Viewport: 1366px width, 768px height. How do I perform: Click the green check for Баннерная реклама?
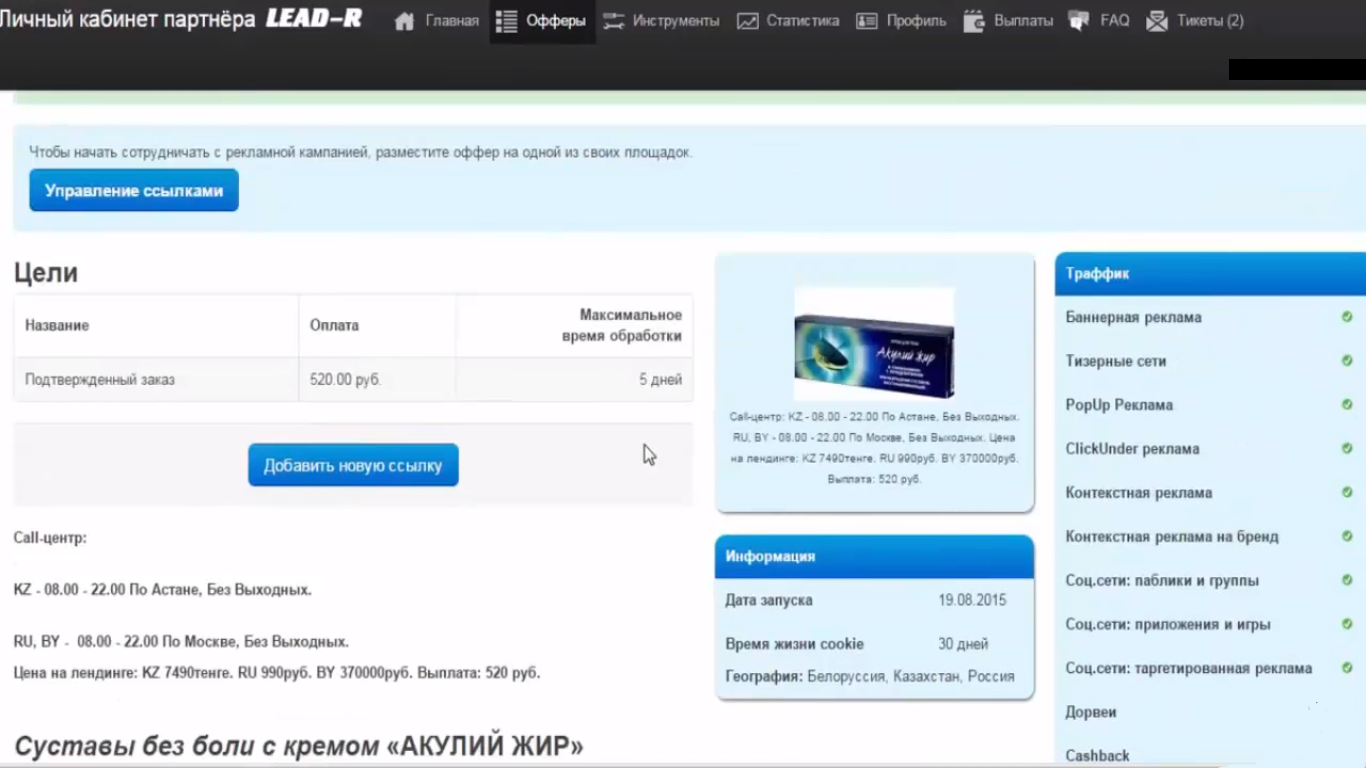(x=1347, y=317)
